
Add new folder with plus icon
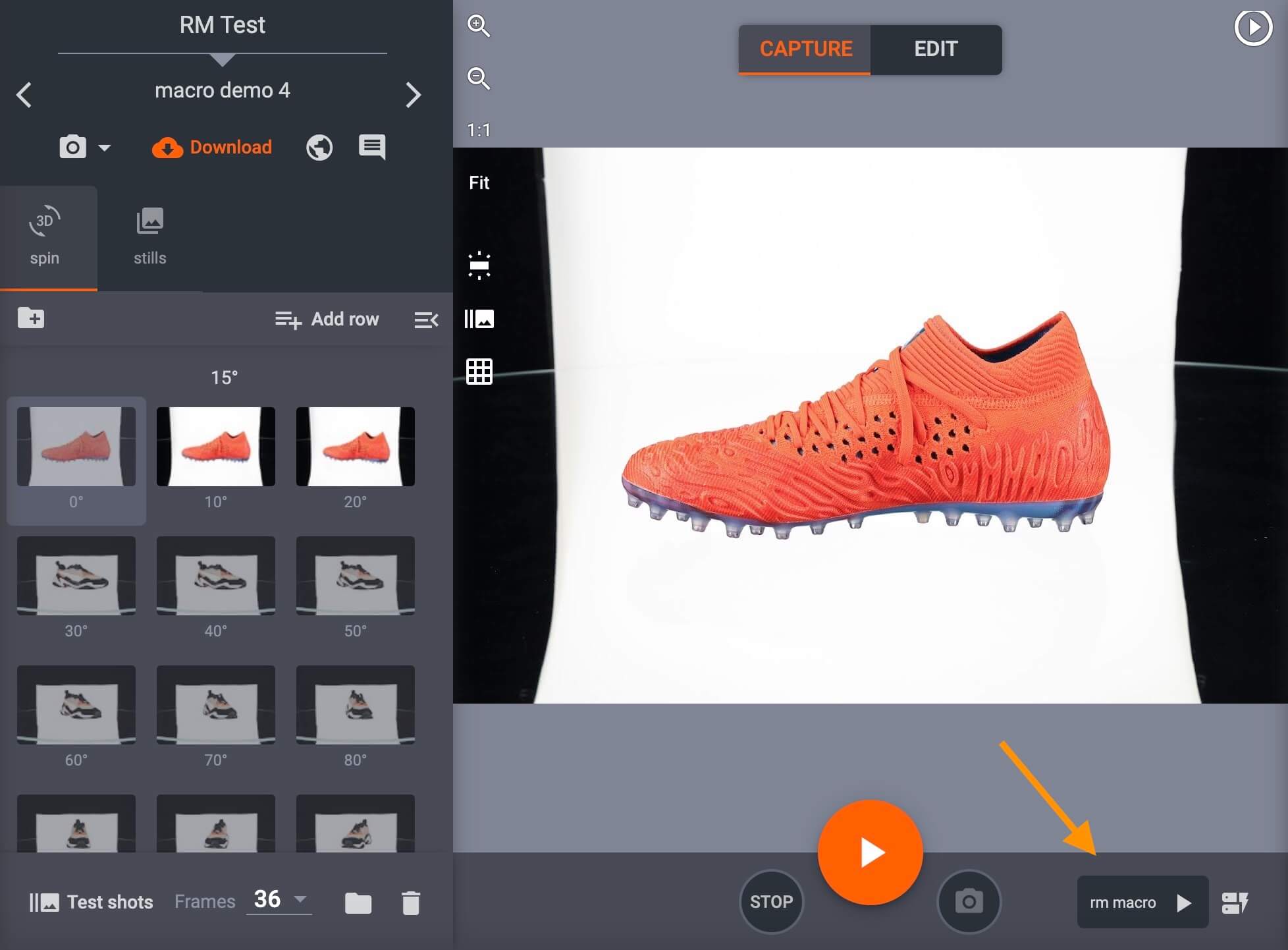click(x=31, y=318)
